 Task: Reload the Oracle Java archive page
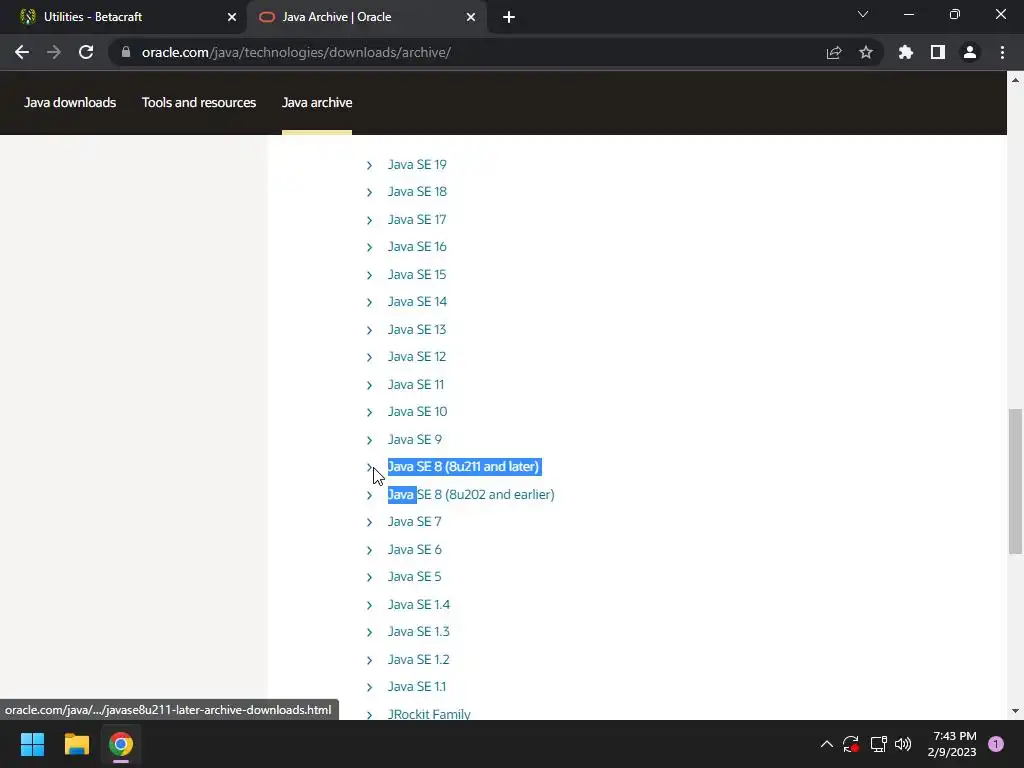click(86, 52)
